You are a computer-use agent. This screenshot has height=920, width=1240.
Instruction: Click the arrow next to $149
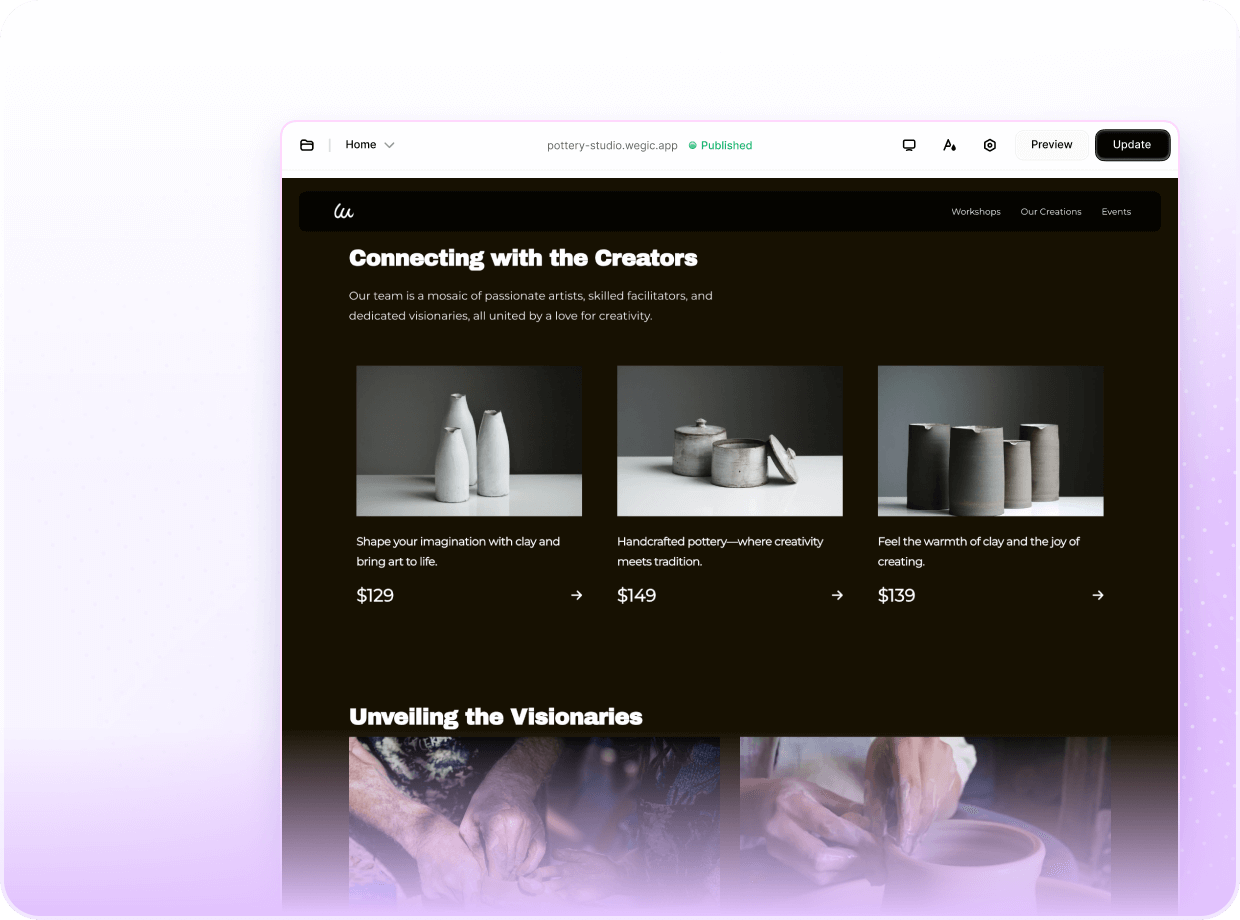[x=837, y=595]
